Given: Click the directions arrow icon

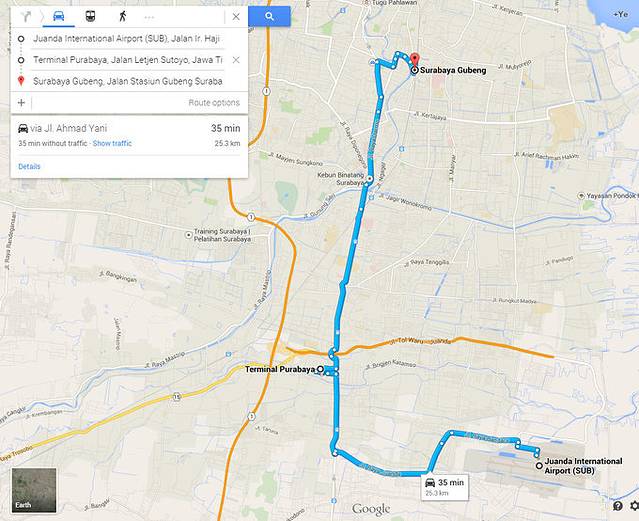Looking at the screenshot, I should point(26,16).
